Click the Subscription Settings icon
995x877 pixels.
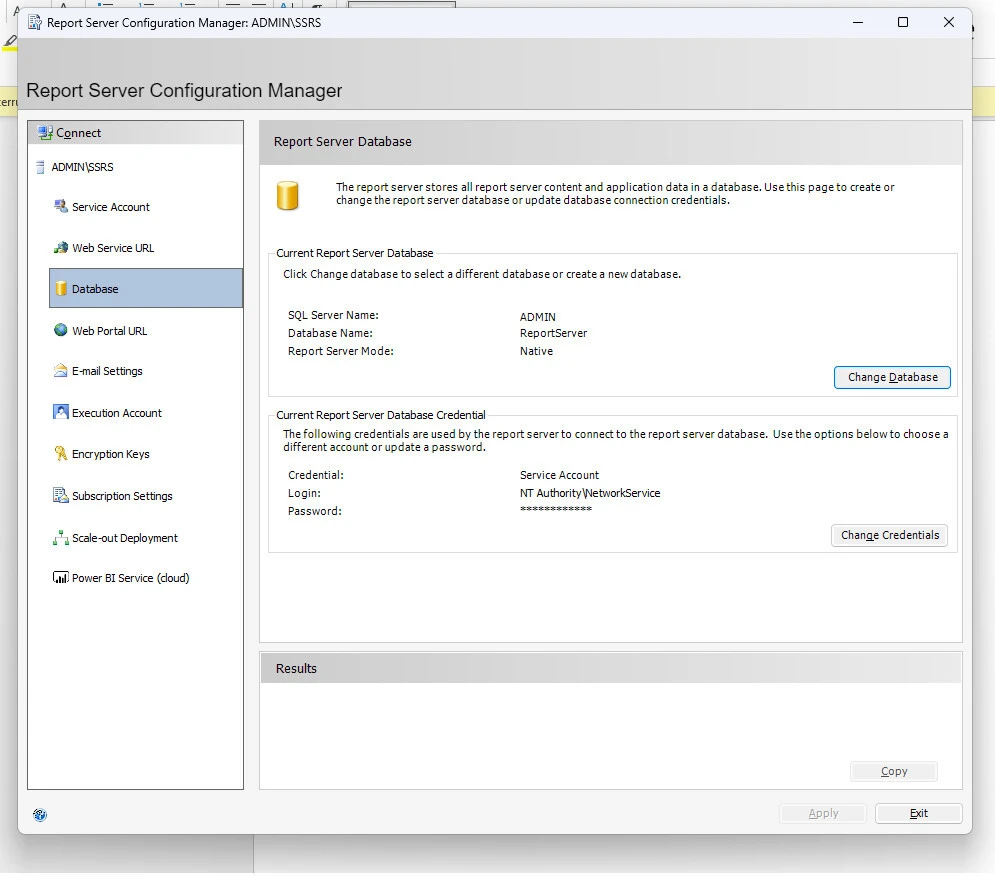coord(60,496)
